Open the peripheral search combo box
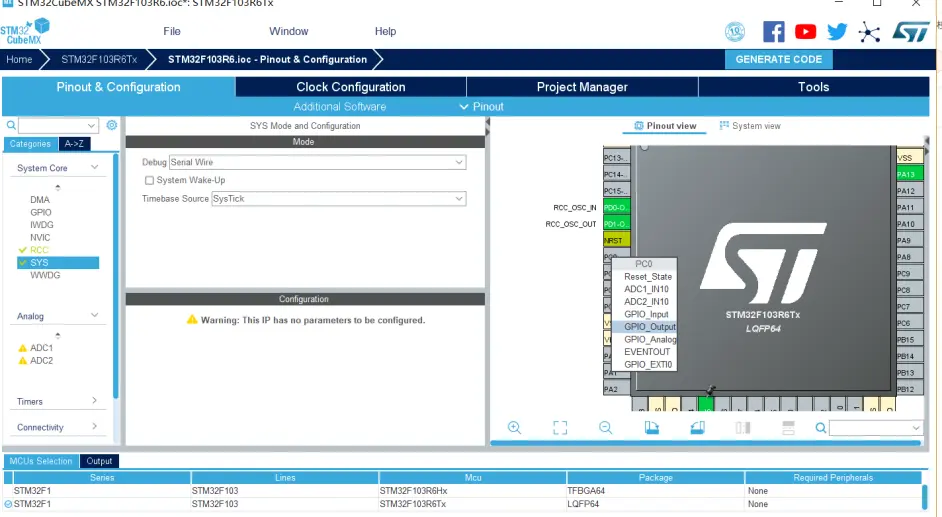 pyautogui.click(x=58, y=125)
